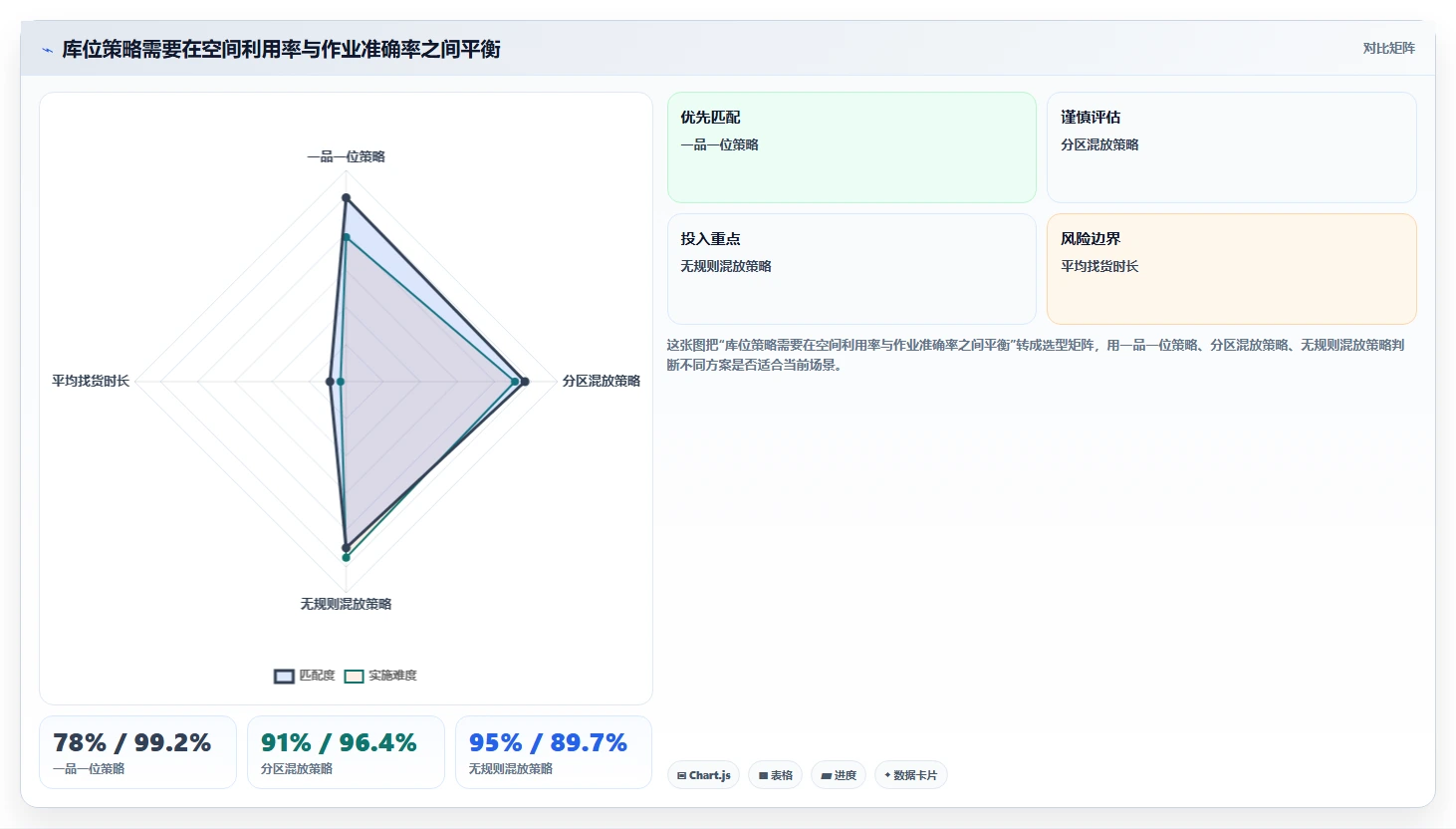The height and width of the screenshot is (829, 1456).
Task: Click 无规则混放策略 text in 投入重点 card
Action: (x=726, y=266)
